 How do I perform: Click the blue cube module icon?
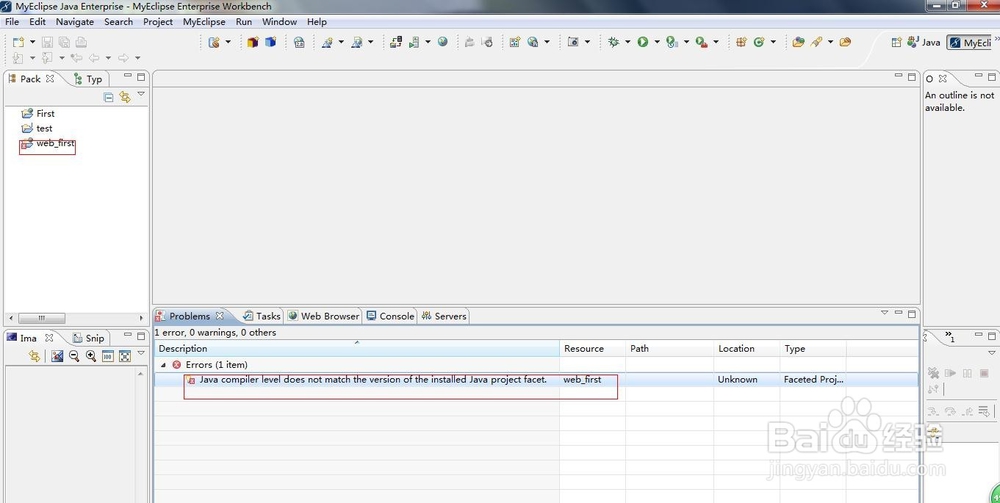pyautogui.click(x=270, y=42)
